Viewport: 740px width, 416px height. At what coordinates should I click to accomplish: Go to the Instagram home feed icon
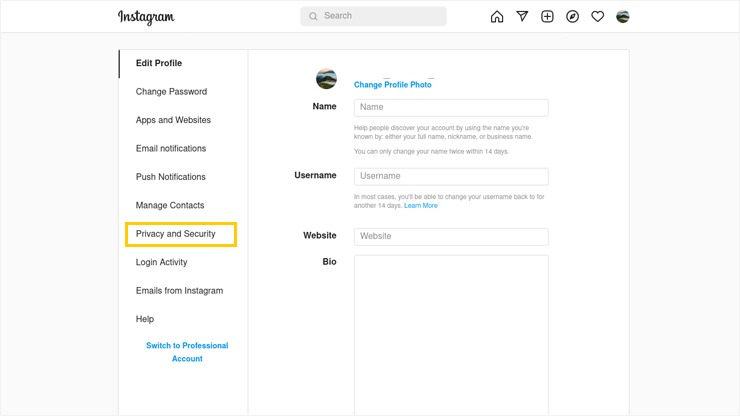tap(496, 17)
